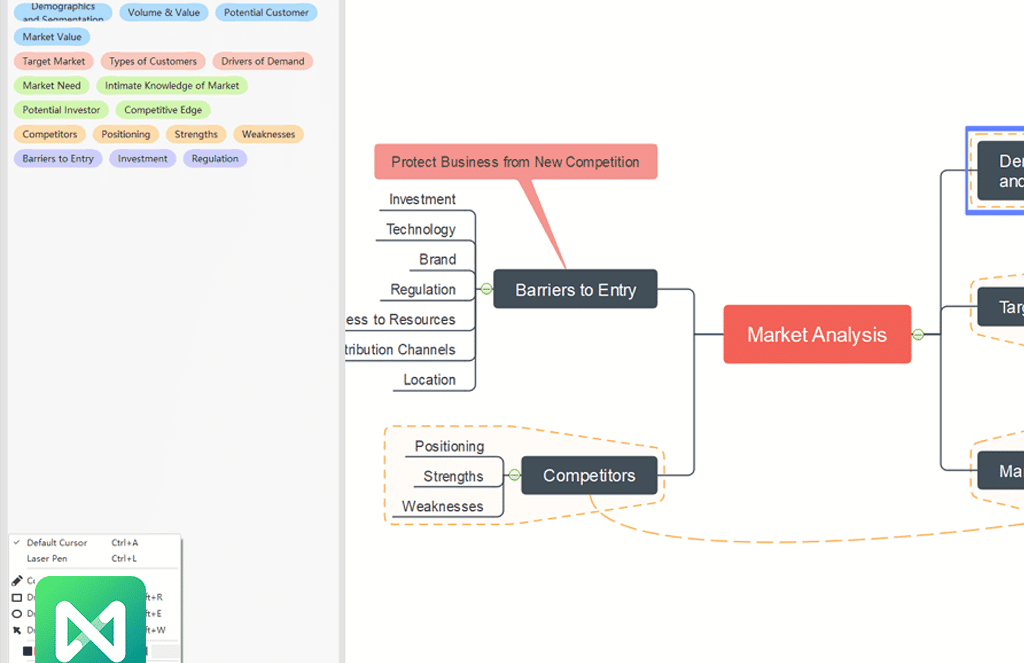1024x663 pixels.
Task: Select the Market Analysis central topic
Action: point(816,335)
